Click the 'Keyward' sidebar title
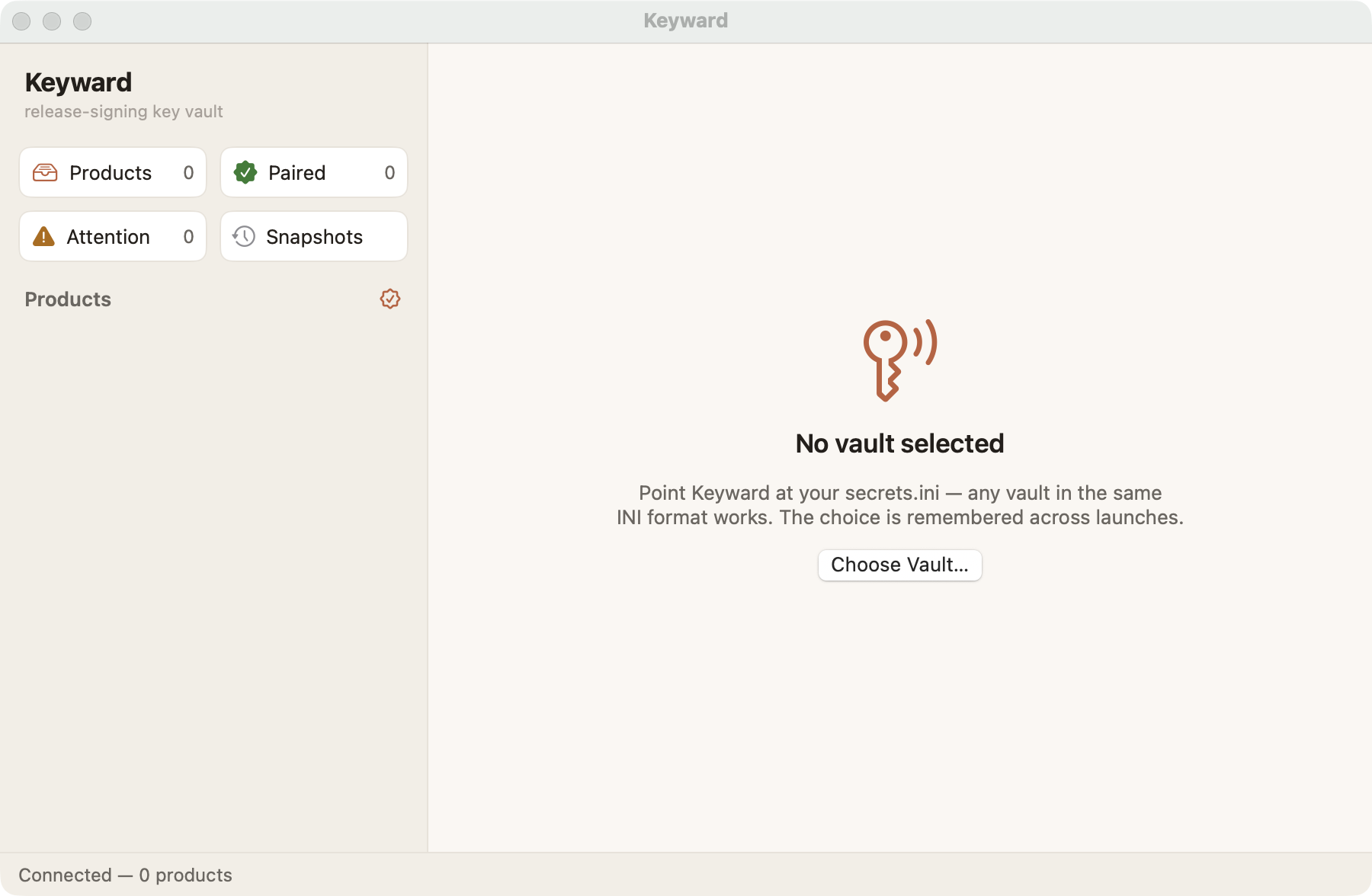The height and width of the screenshot is (896, 1372). tap(79, 82)
